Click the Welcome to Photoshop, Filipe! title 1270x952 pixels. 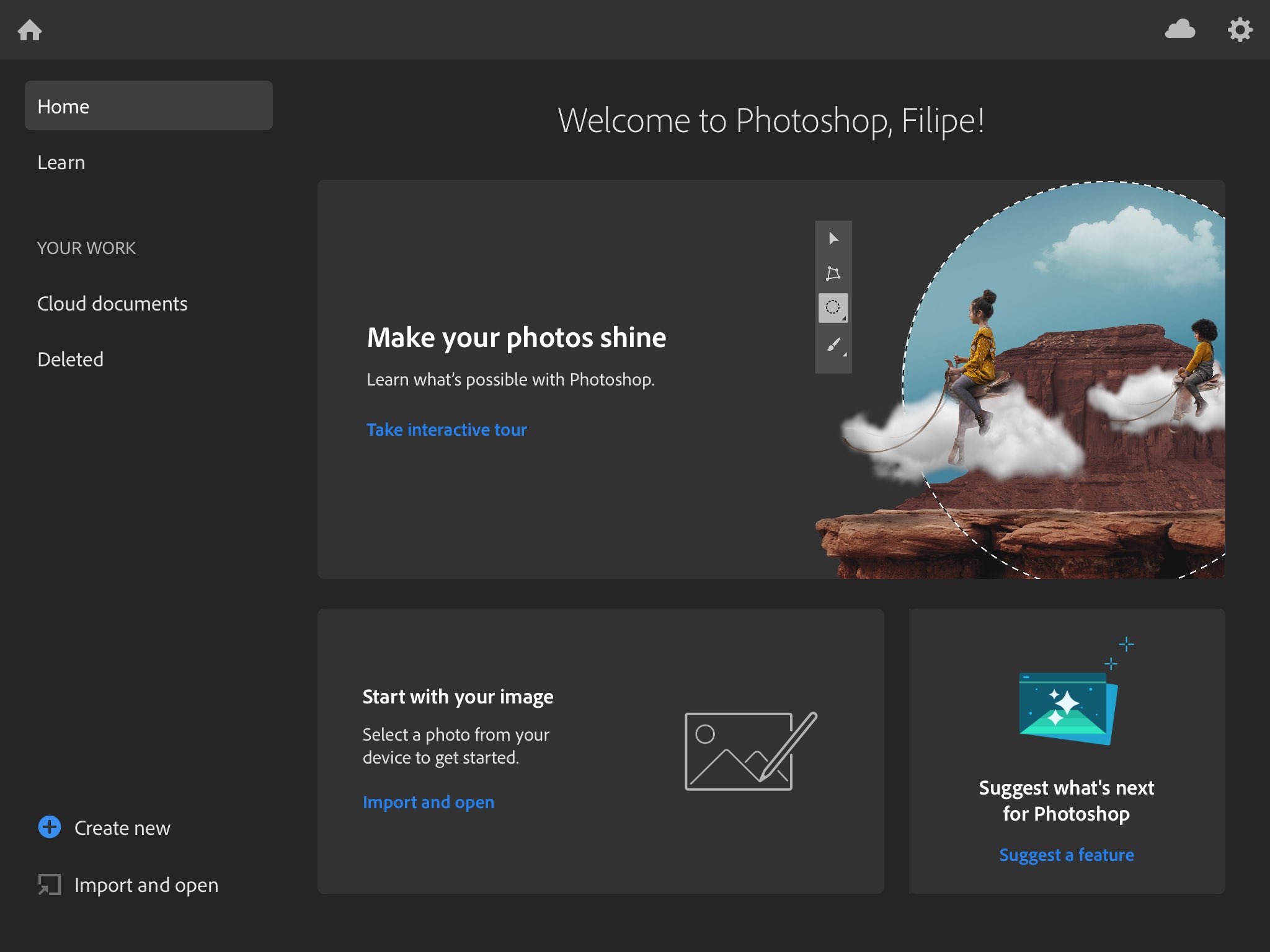pos(771,120)
